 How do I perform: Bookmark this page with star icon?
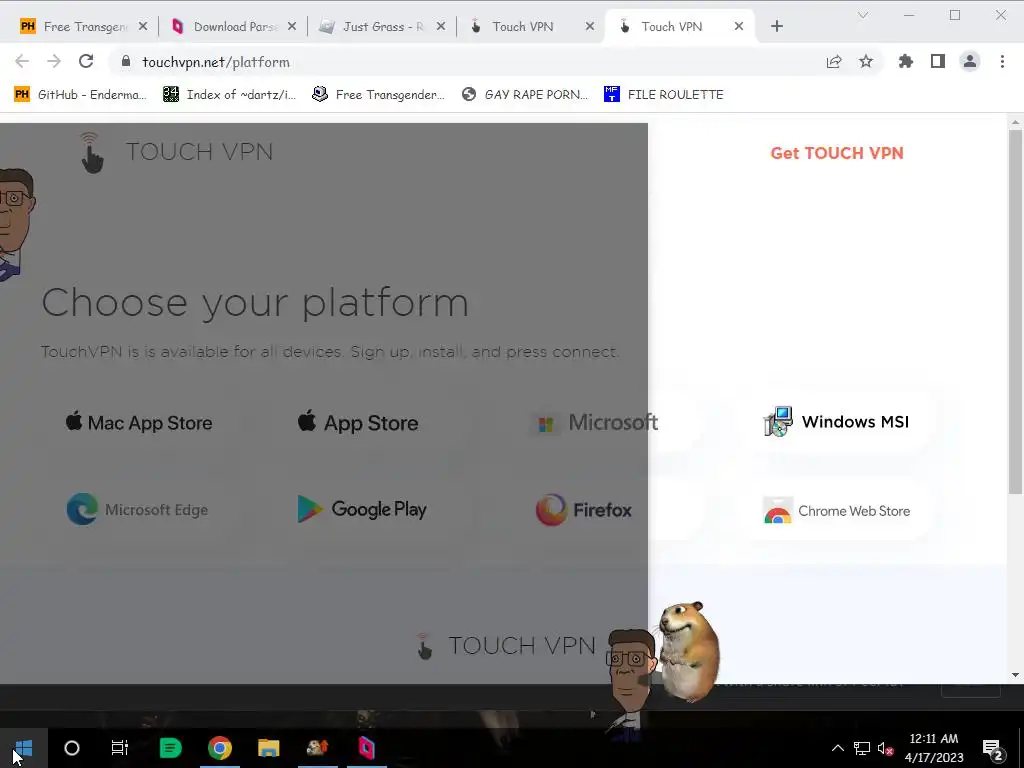[x=866, y=61]
